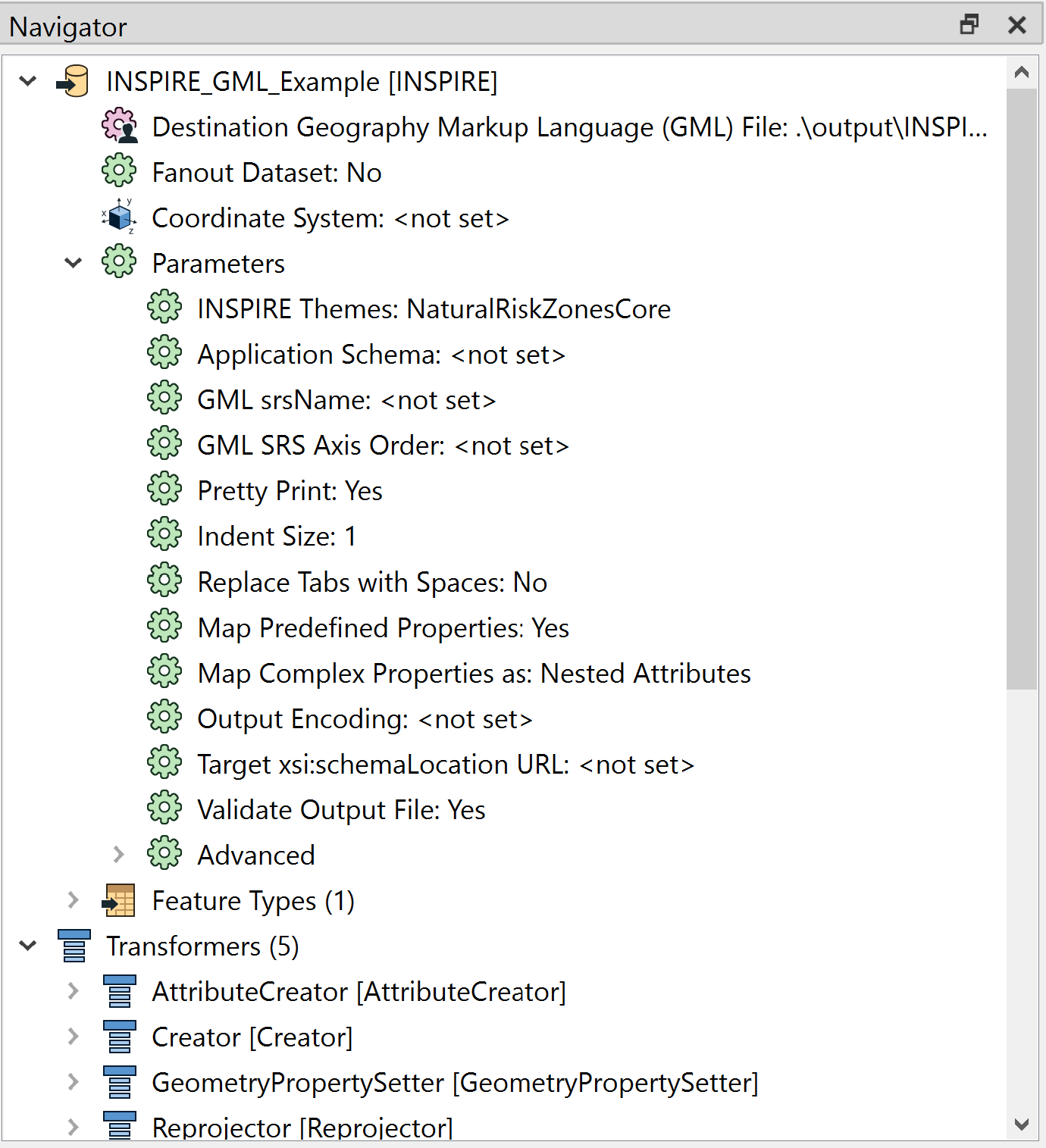Select 'GML SRS Axis Order: <not set>'
This screenshot has height=1148, width=1046.
pos(383,446)
